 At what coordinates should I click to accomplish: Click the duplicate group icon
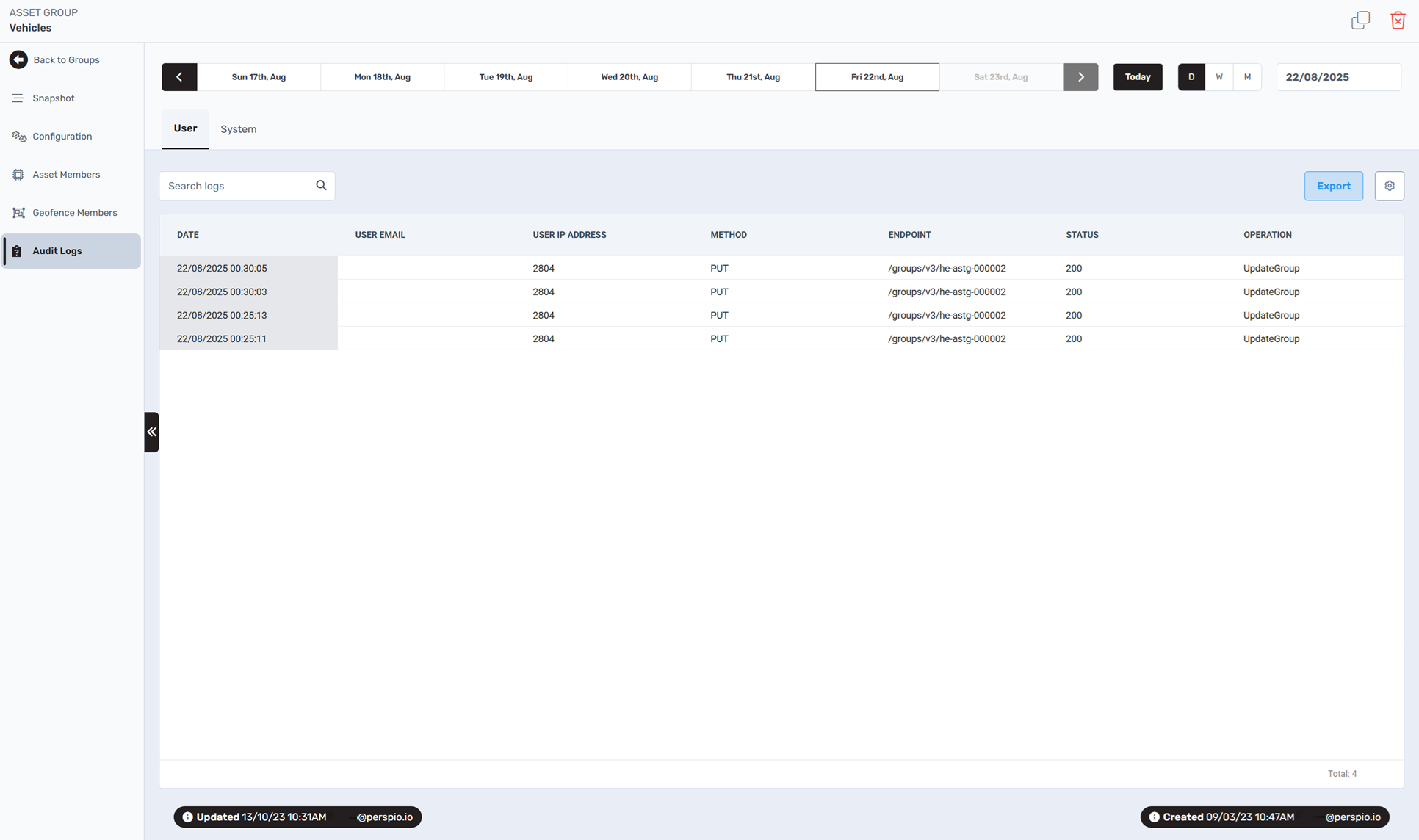click(1360, 21)
